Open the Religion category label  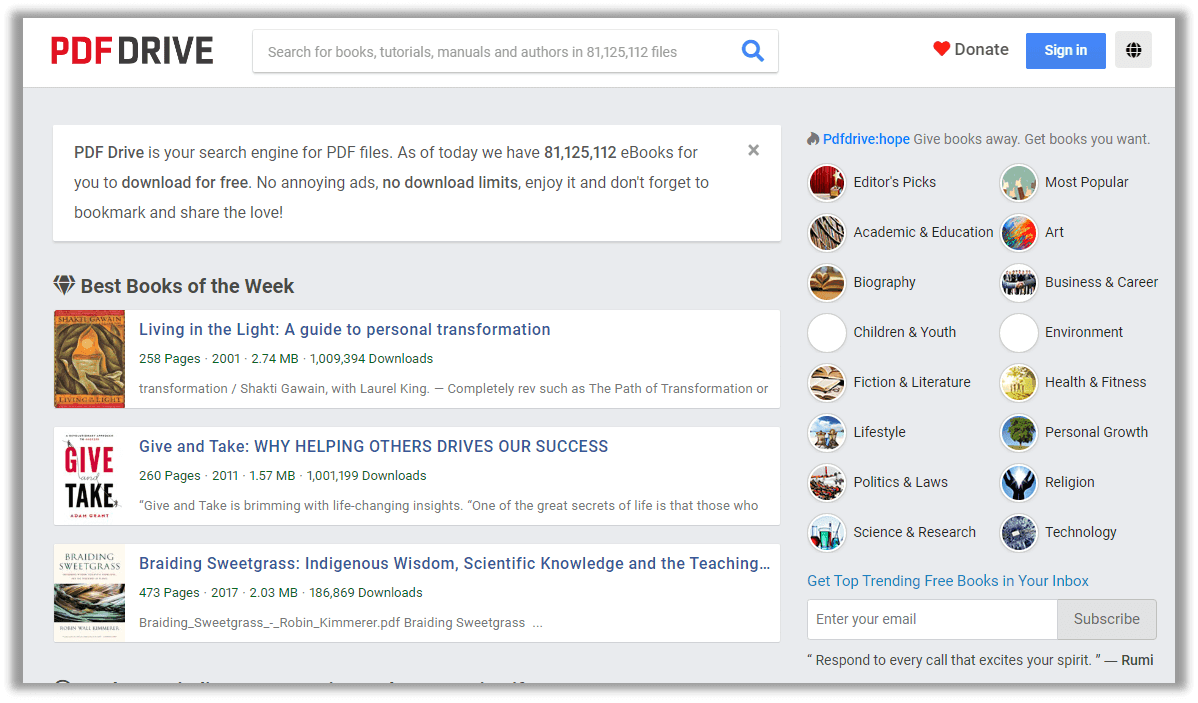point(1070,482)
